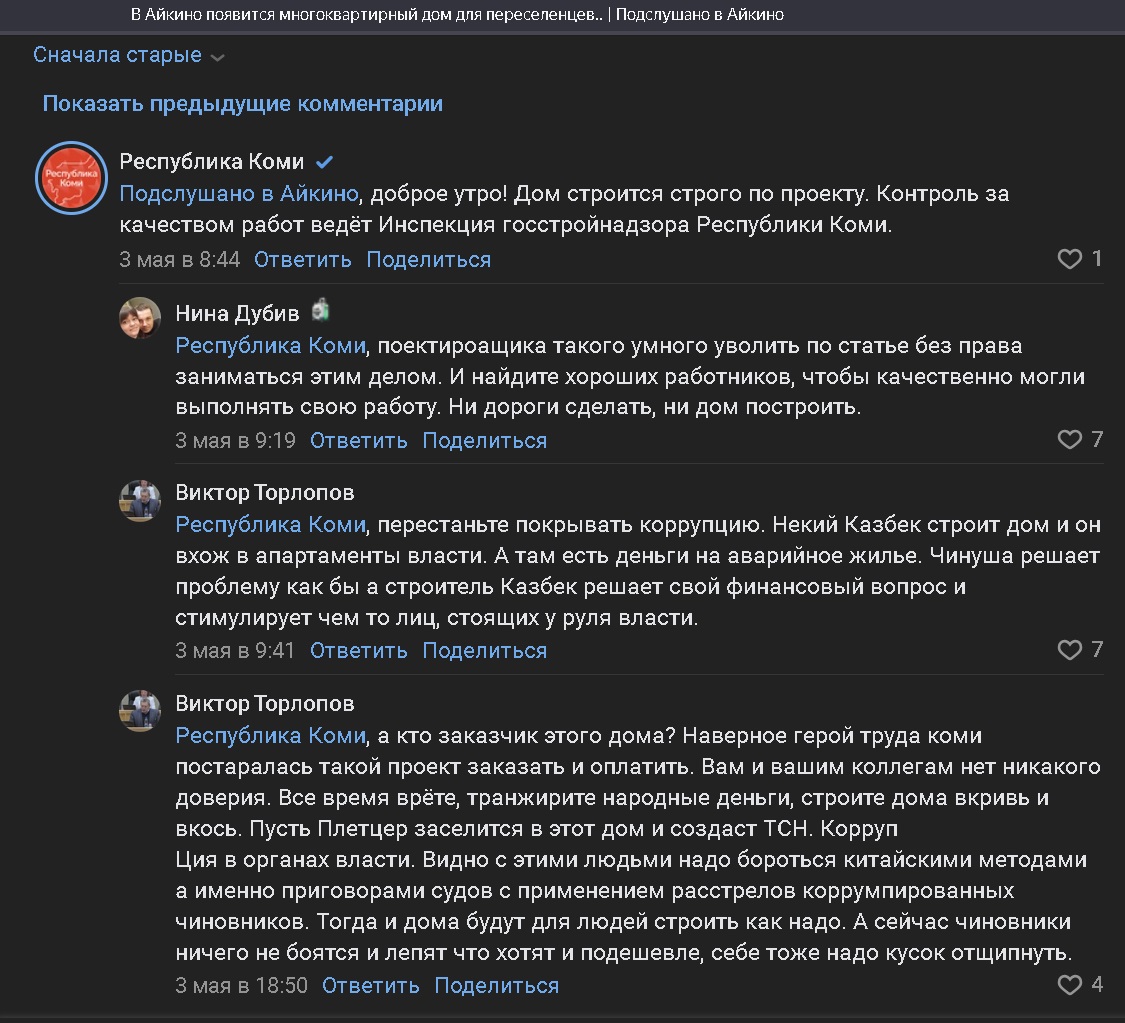Open Виктор Торлопов's avatar at 18:50 comment
The width and height of the screenshot is (1125, 1023).
[x=140, y=711]
